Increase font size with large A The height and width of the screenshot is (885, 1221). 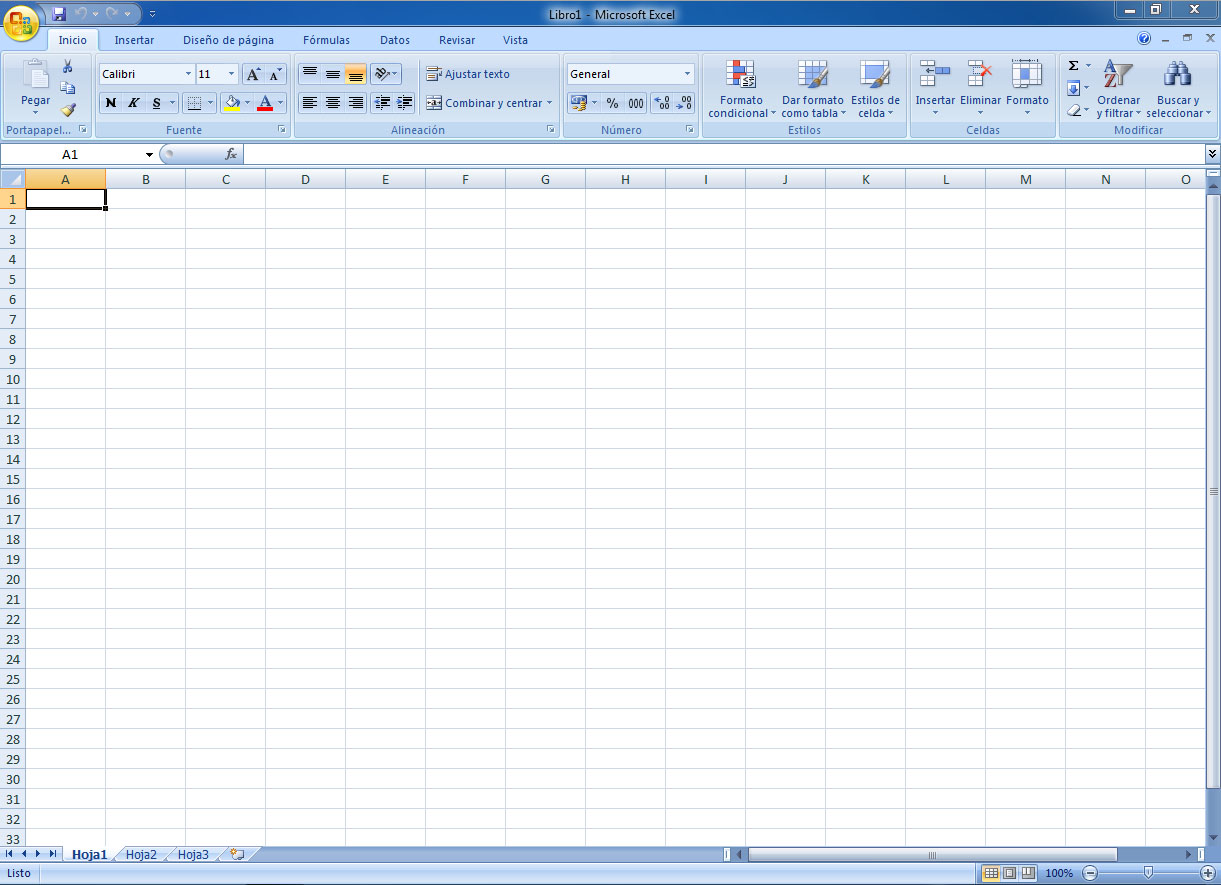pyautogui.click(x=253, y=74)
